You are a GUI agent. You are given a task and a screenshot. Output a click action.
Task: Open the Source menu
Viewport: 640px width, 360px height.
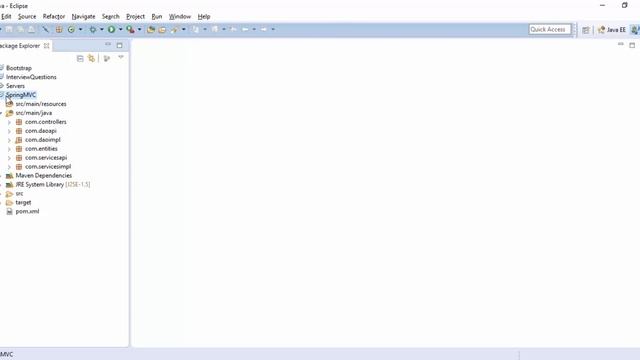[27, 16]
